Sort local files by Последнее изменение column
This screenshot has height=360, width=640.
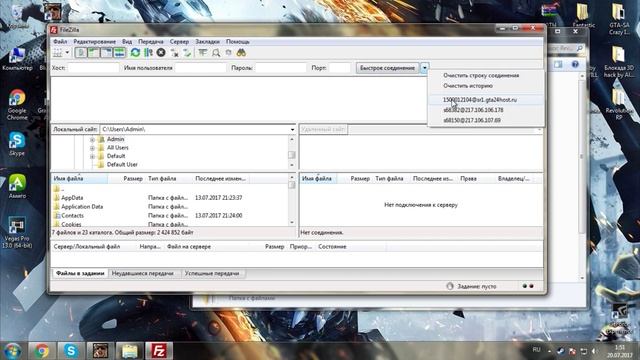point(220,179)
